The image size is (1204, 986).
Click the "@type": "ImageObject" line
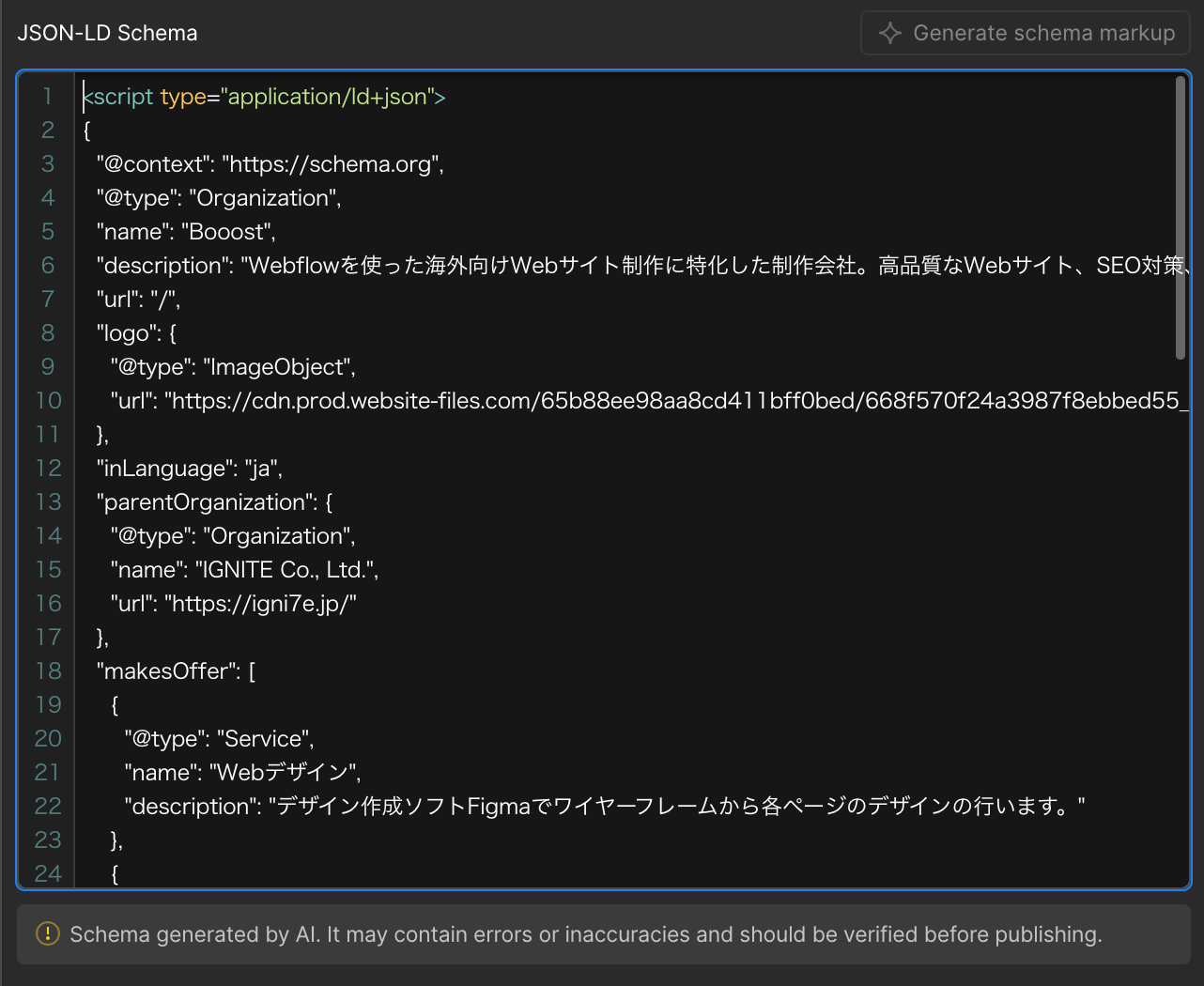click(233, 367)
